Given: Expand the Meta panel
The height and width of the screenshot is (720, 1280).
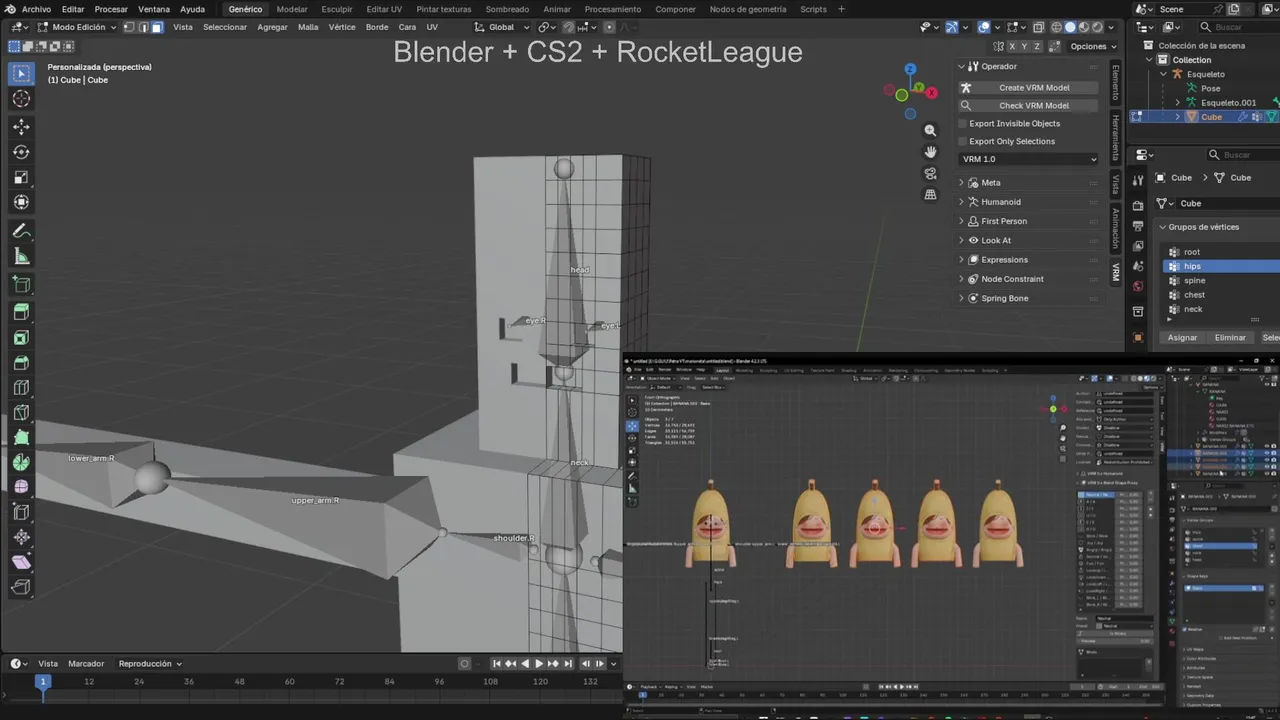Looking at the screenshot, I should [990, 182].
